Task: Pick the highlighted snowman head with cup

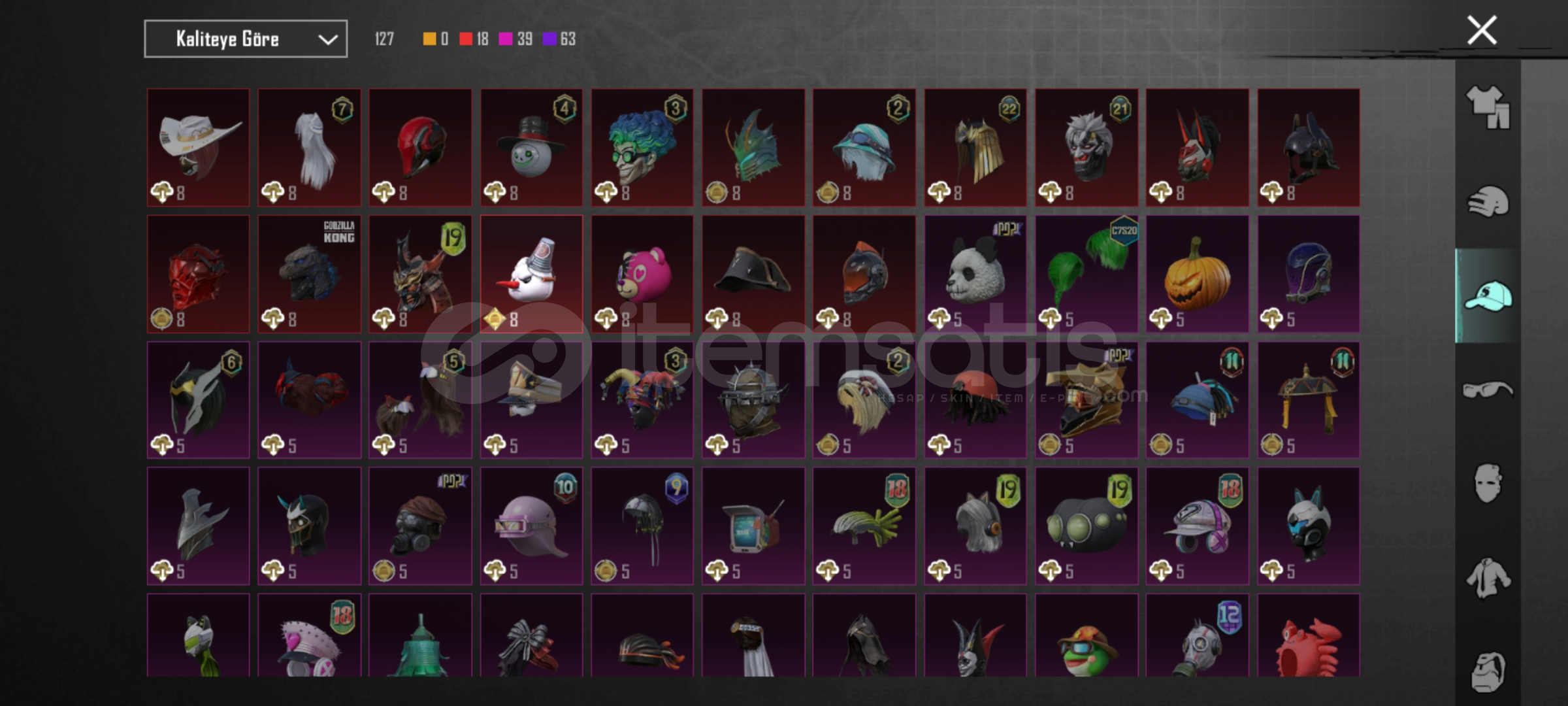Action: click(x=531, y=274)
